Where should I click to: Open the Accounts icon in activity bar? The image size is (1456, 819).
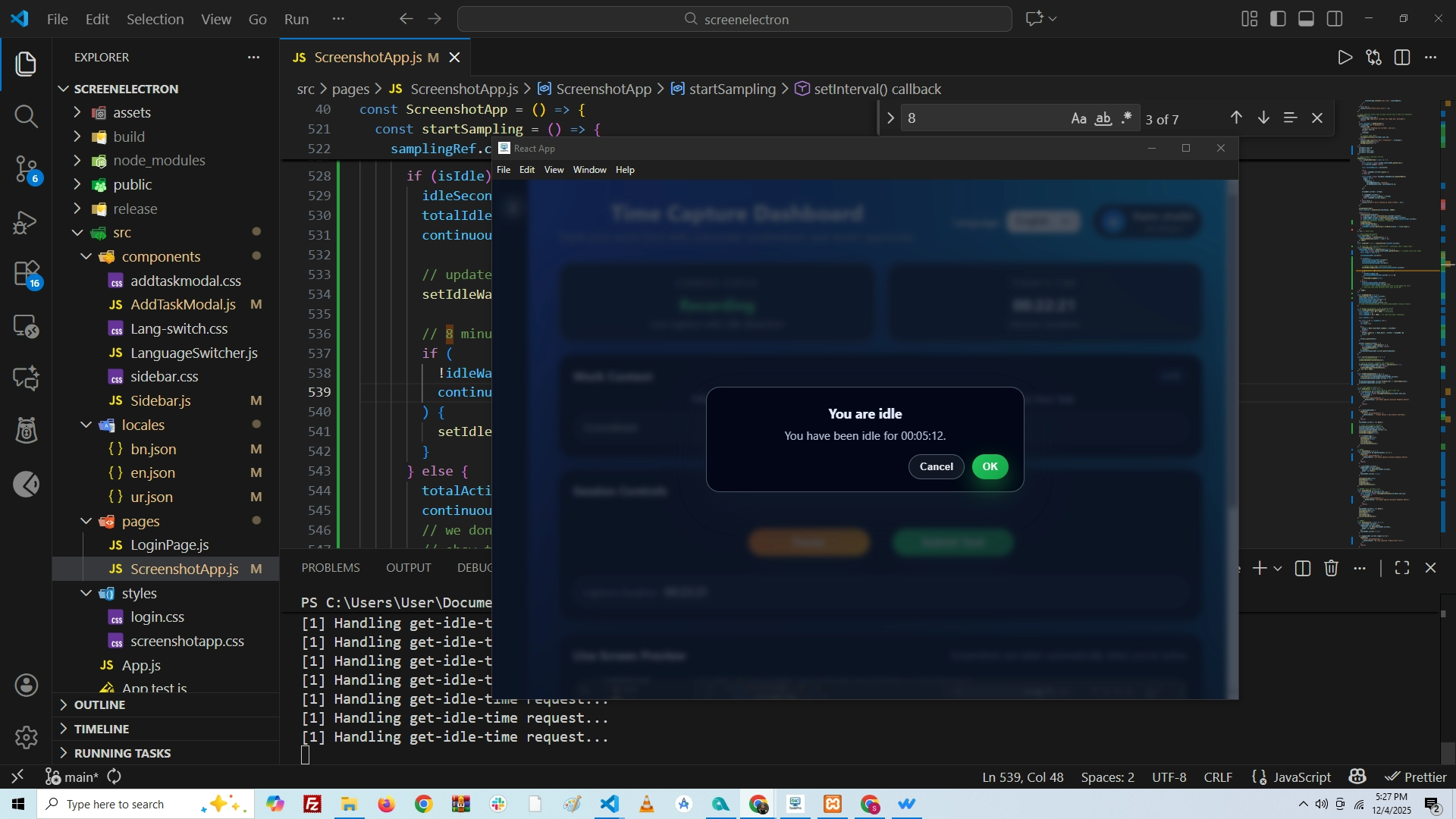coord(26,686)
